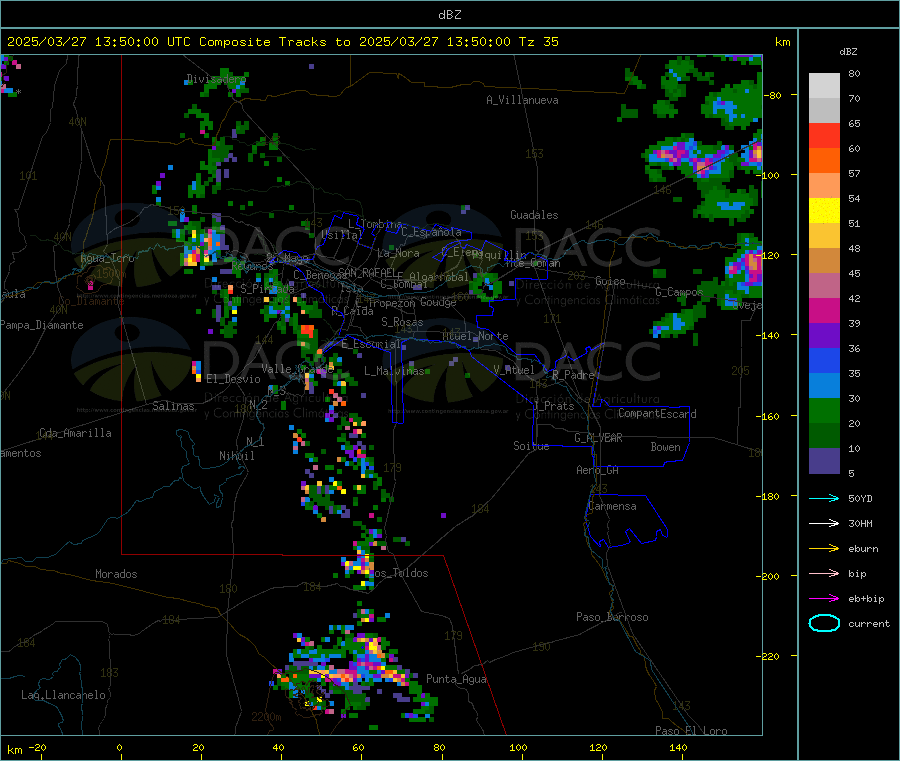This screenshot has height=761, width=900.
Task: Click the 'Tz 35' text in header
Action: (539, 42)
